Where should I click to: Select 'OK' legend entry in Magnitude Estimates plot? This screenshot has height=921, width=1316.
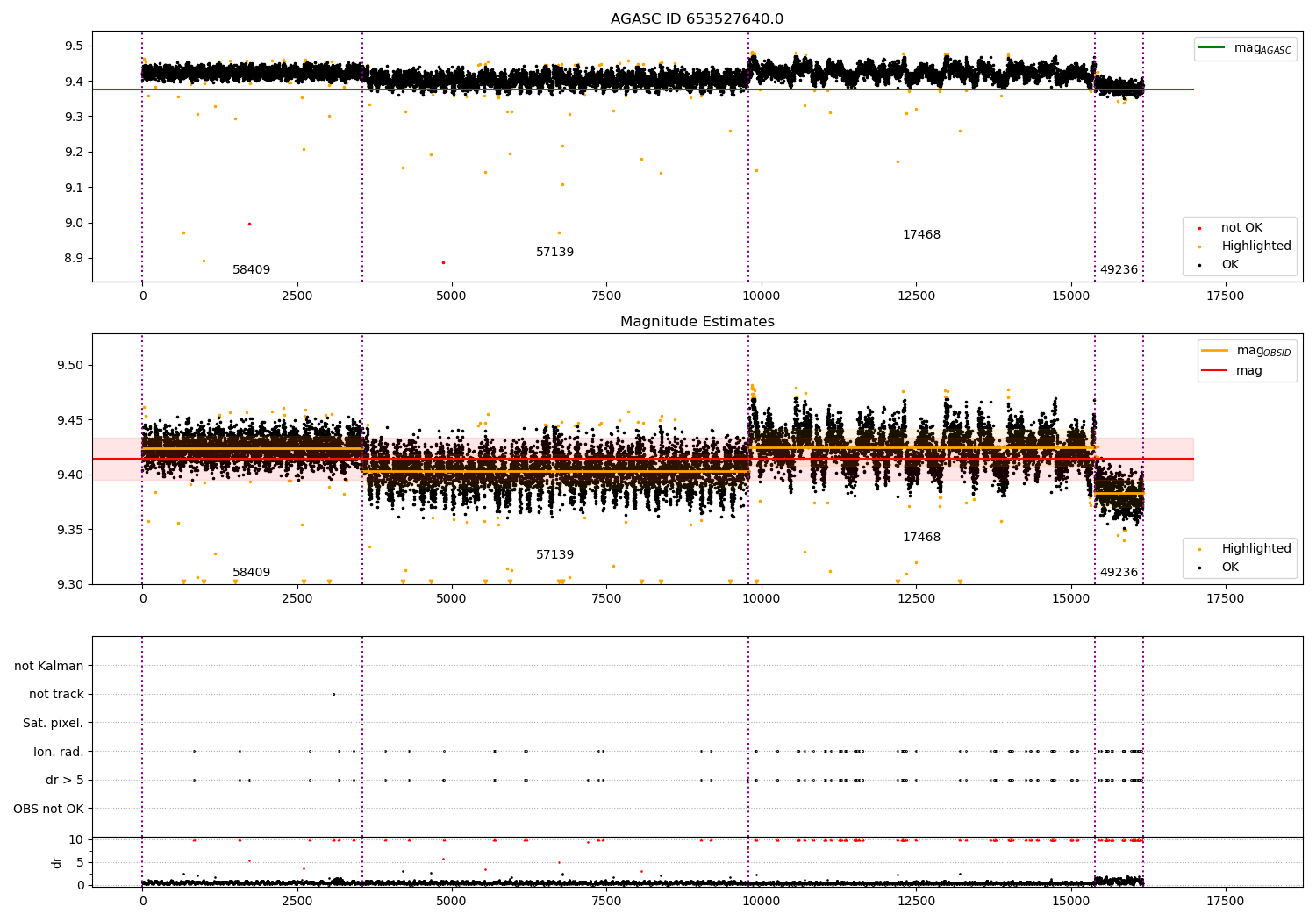(1230, 568)
